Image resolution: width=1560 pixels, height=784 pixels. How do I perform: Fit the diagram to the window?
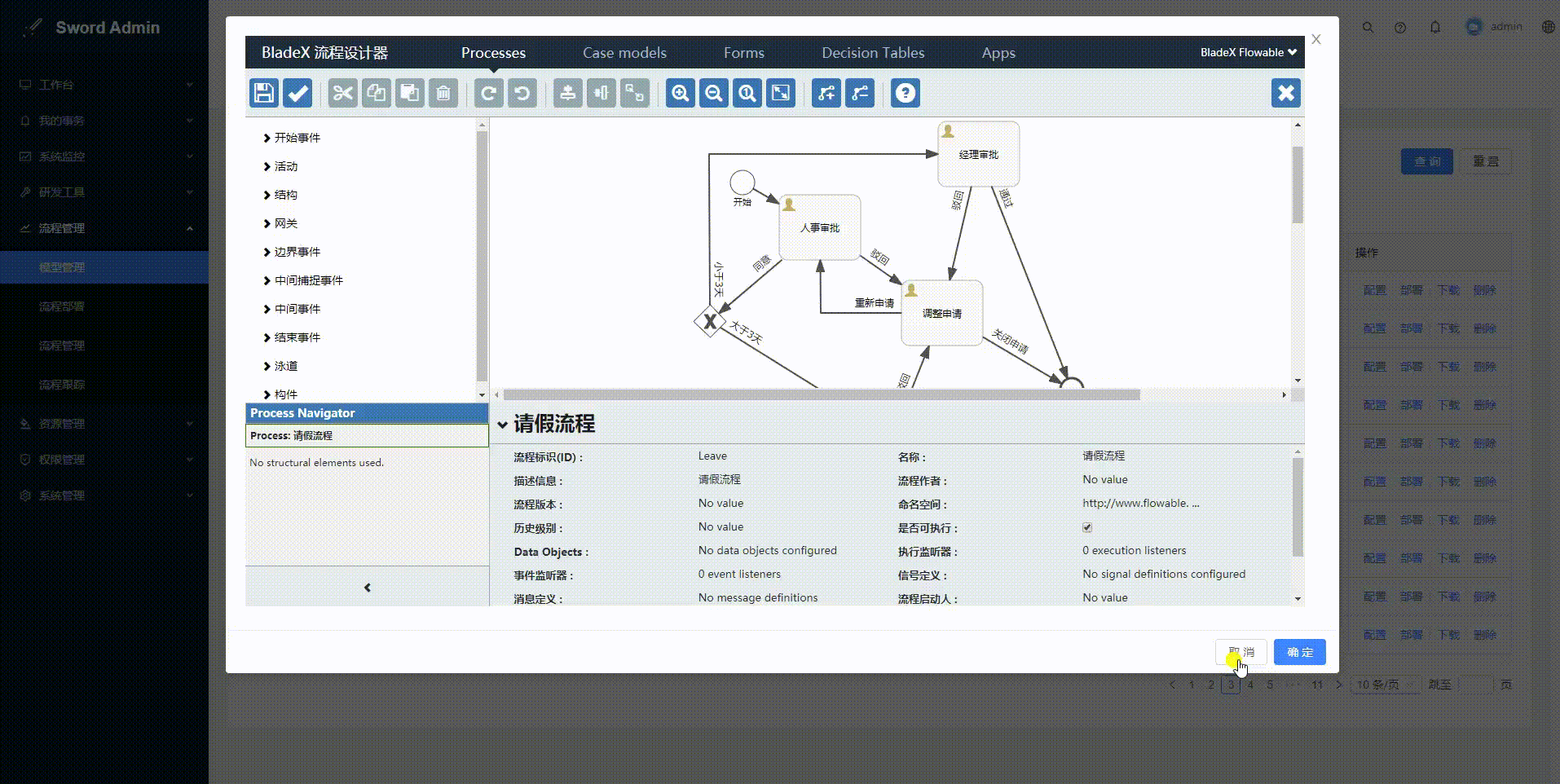pyautogui.click(x=781, y=93)
